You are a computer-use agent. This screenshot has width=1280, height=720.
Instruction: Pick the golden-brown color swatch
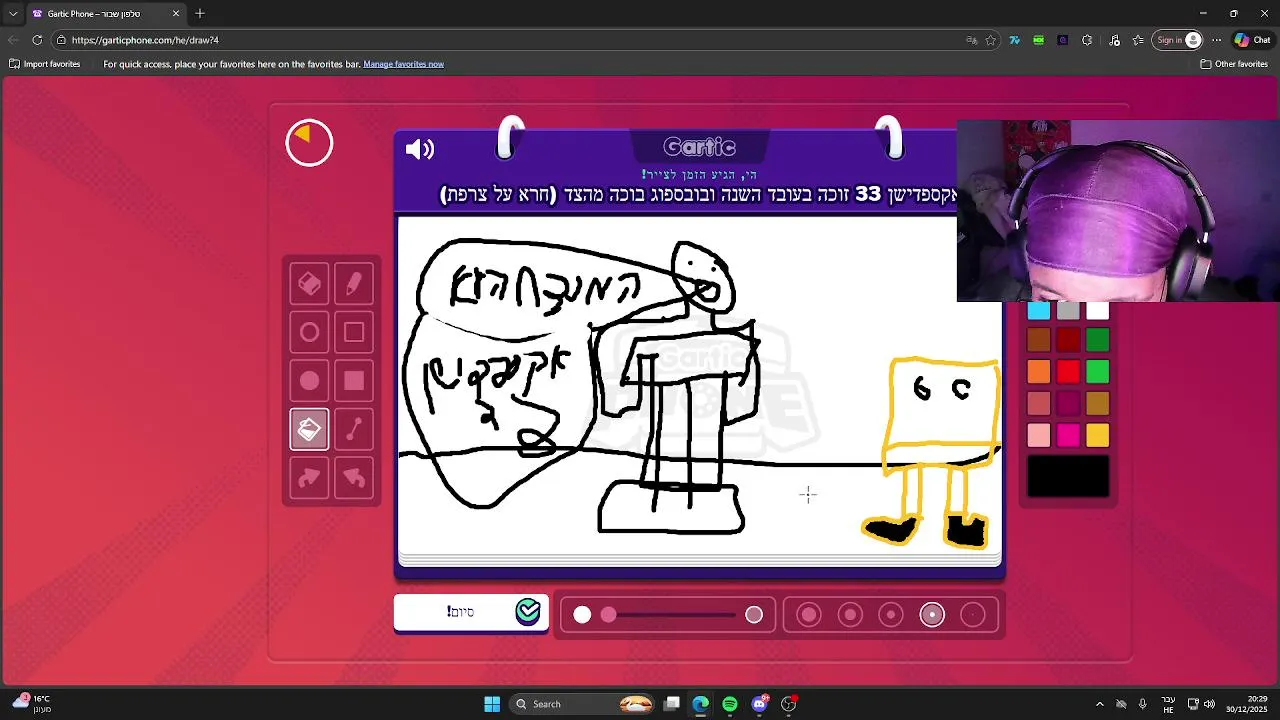[1098, 404]
